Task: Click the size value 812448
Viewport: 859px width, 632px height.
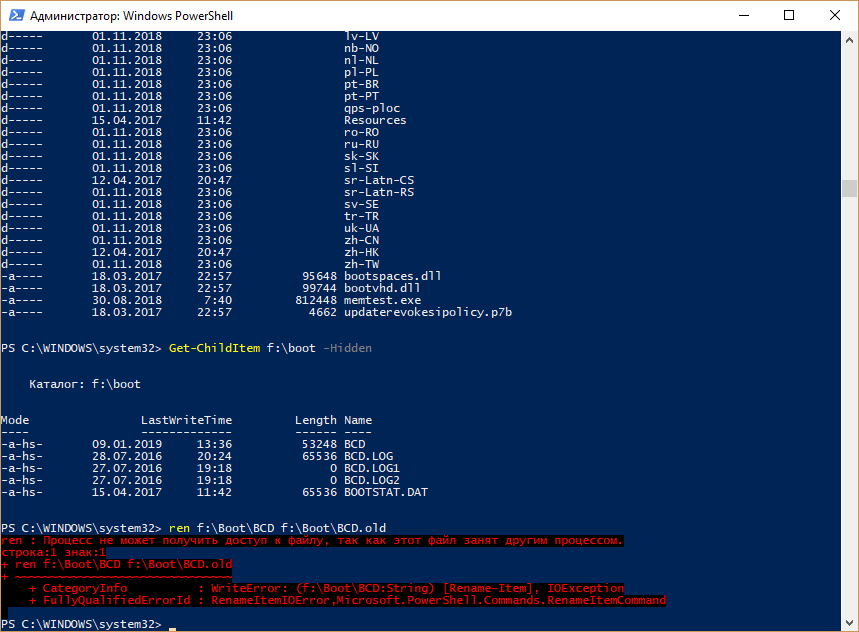Action: 316,300
